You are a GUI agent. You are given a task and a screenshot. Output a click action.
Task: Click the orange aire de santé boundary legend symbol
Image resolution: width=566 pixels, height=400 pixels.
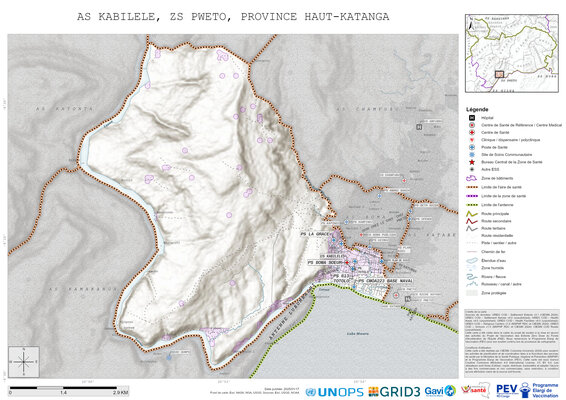pyautogui.click(x=472, y=187)
